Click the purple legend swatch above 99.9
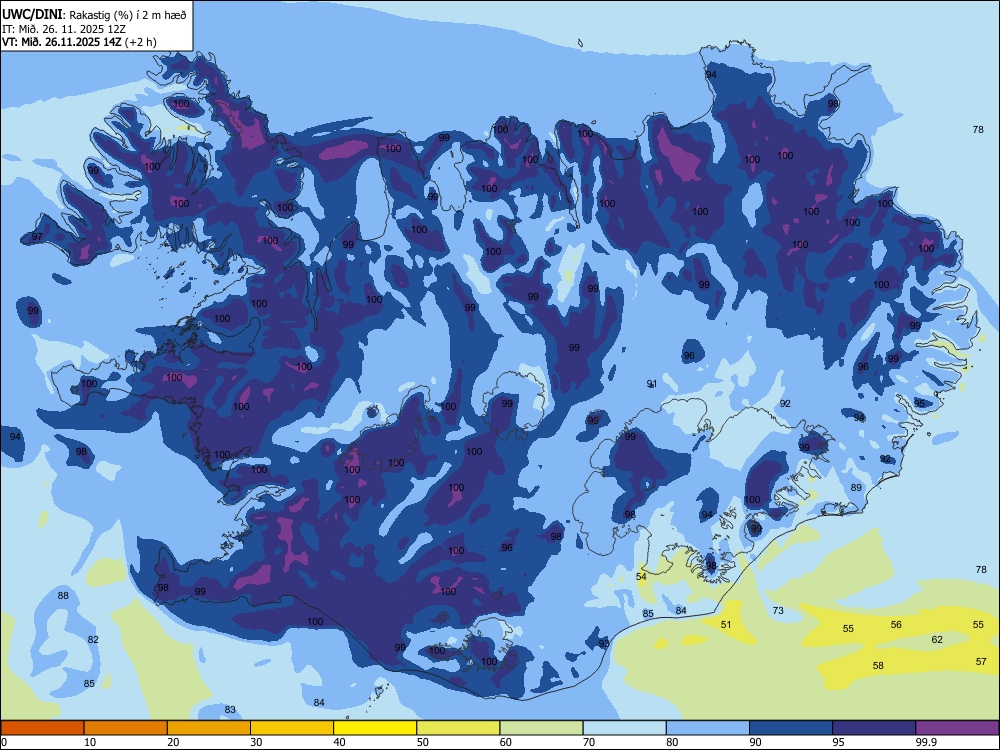Viewport: 1000px width, 750px height. coord(957,728)
